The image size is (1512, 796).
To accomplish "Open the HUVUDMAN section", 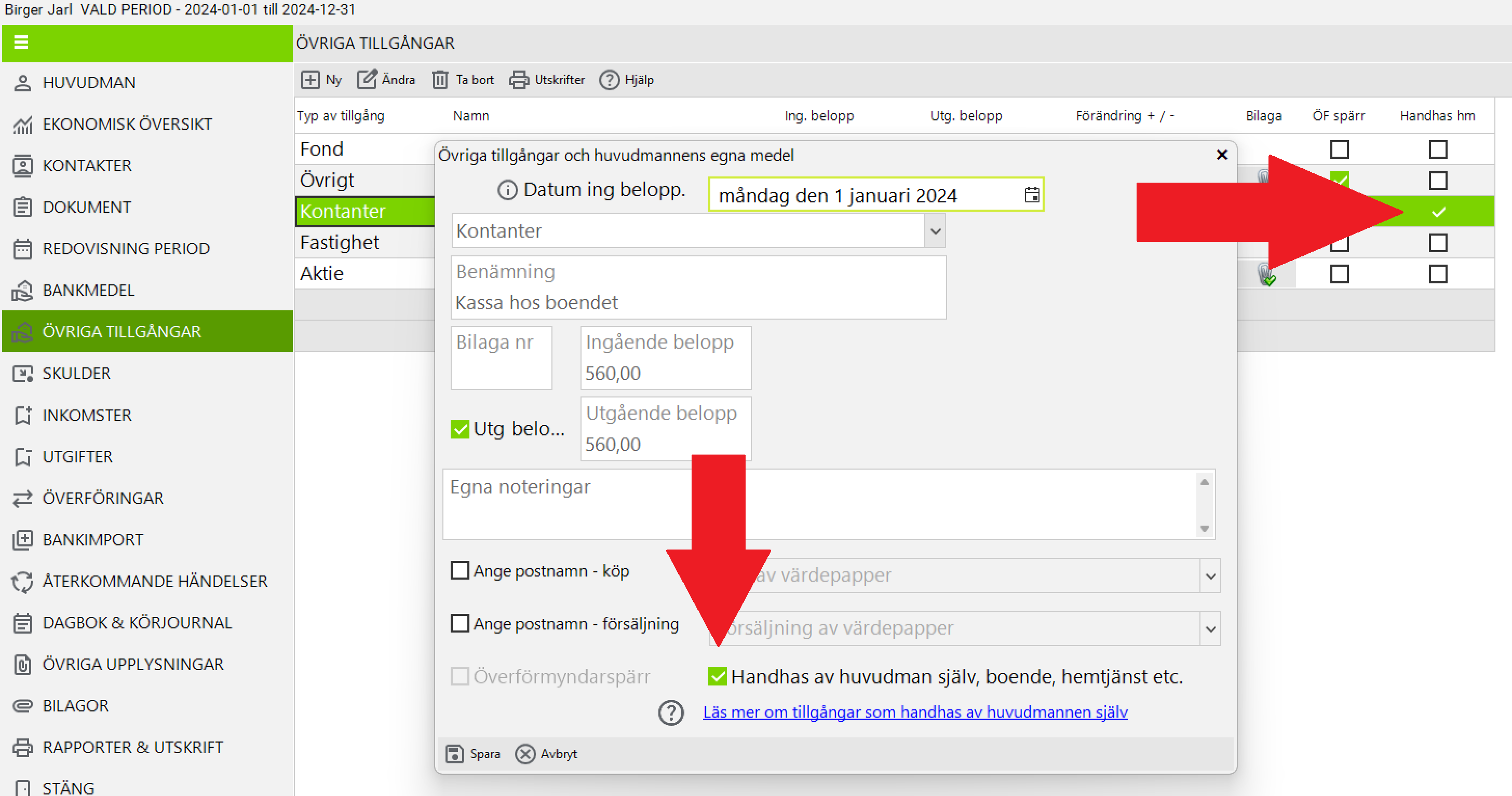I will point(148,83).
